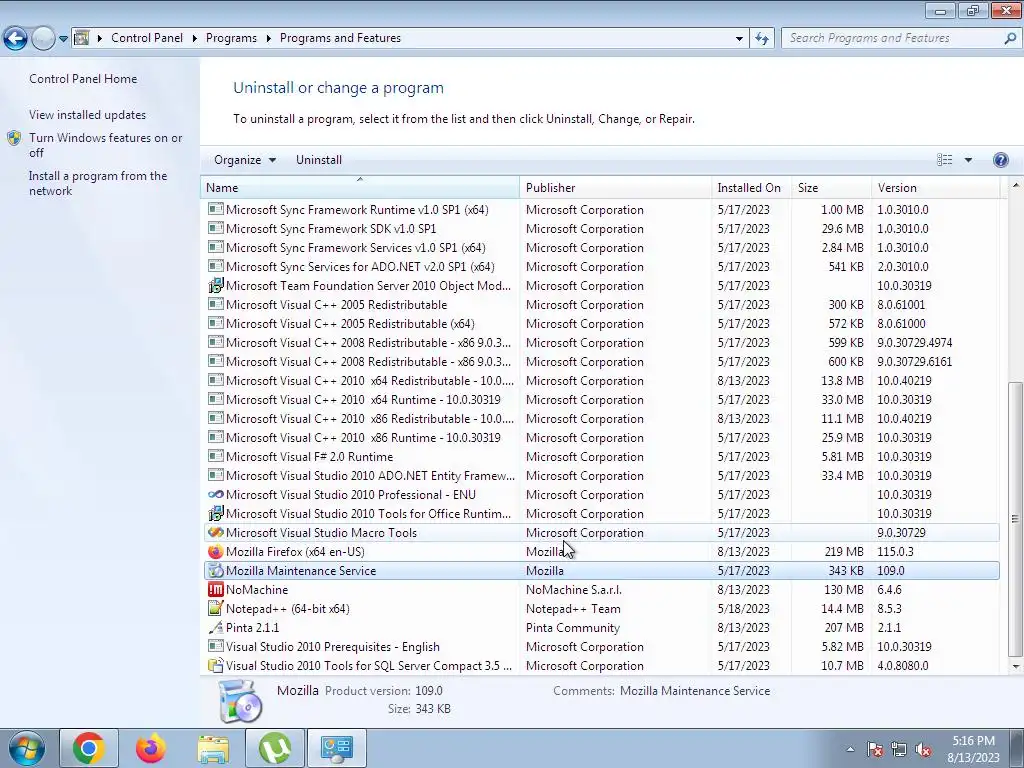Open Windows Explorer from taskbar
Screen dimensions: 1024x768
(213, 748)
